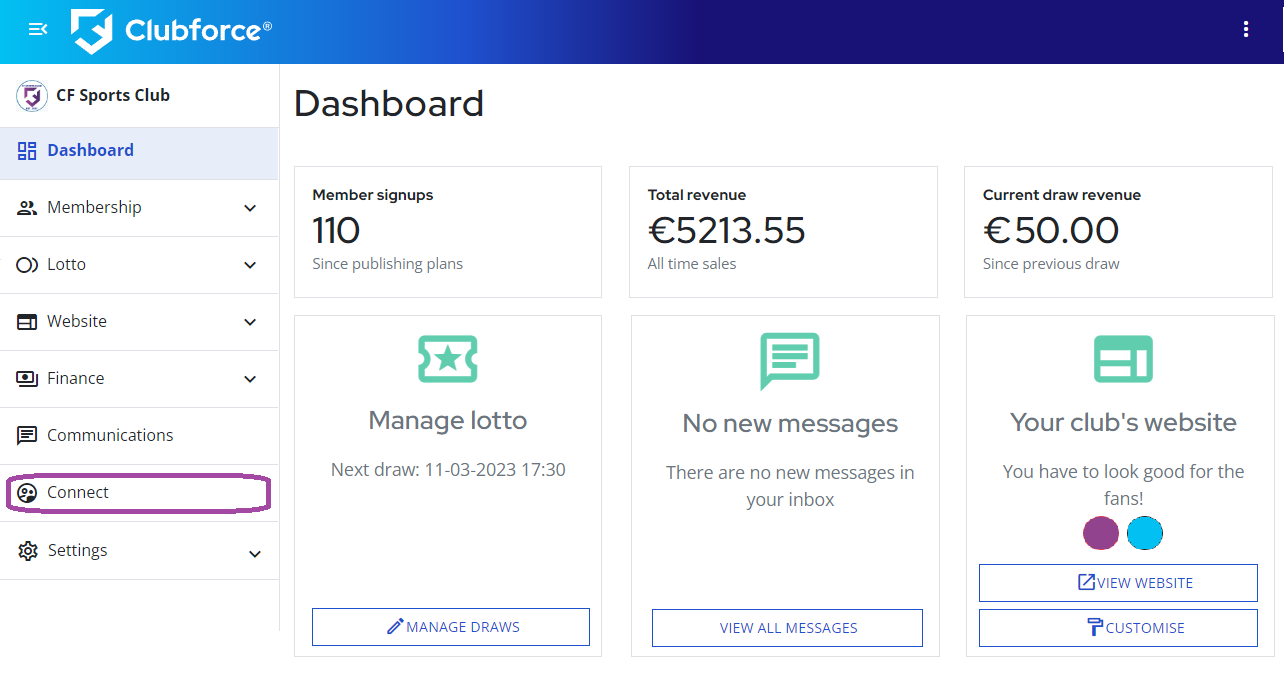This screenshot has width=1284, height=694.
Task: Click the Settings gear icon in sidebar
Action: tap(28, 551)
